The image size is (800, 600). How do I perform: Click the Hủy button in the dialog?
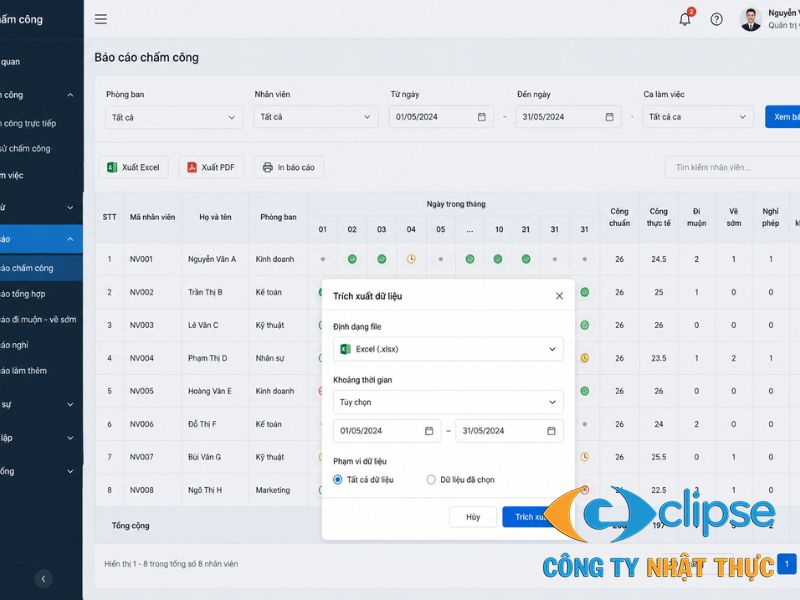[473, 517]
